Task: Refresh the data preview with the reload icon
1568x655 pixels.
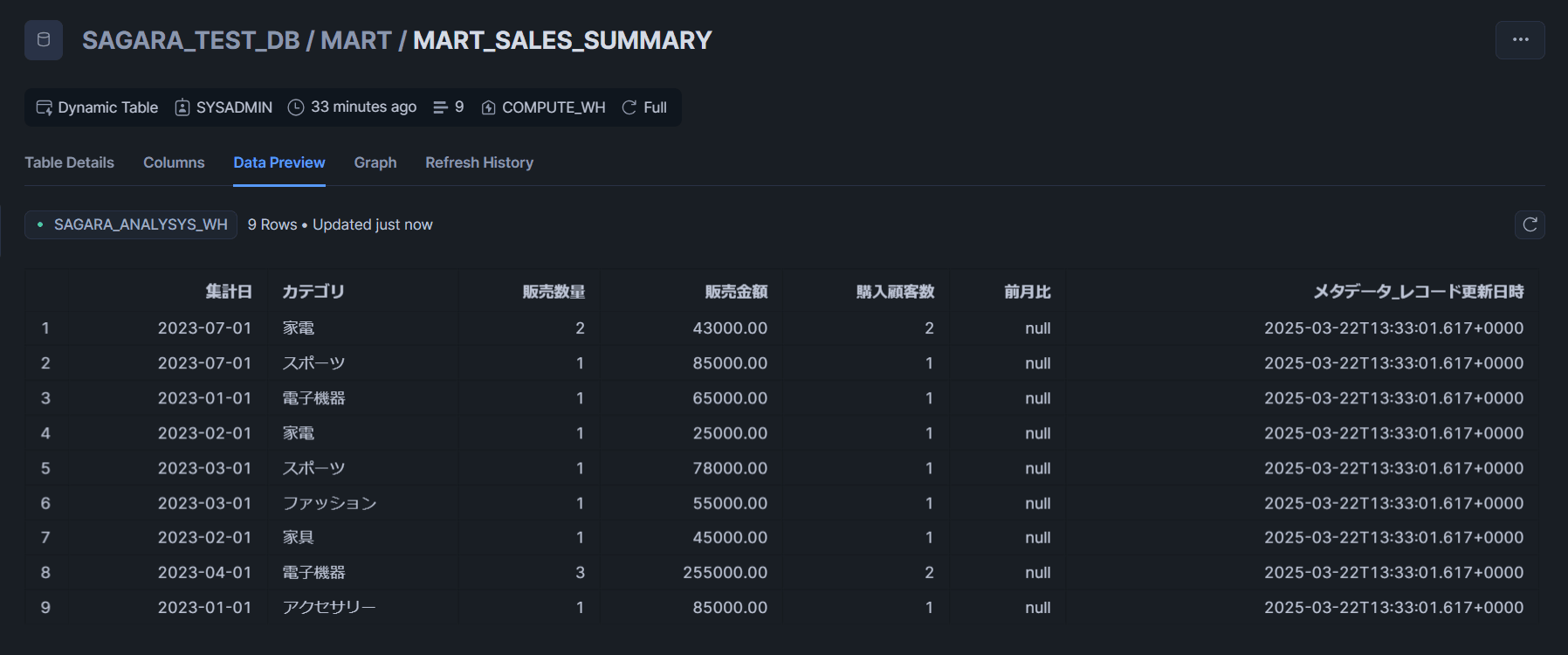Action: tap(1530, 224)
